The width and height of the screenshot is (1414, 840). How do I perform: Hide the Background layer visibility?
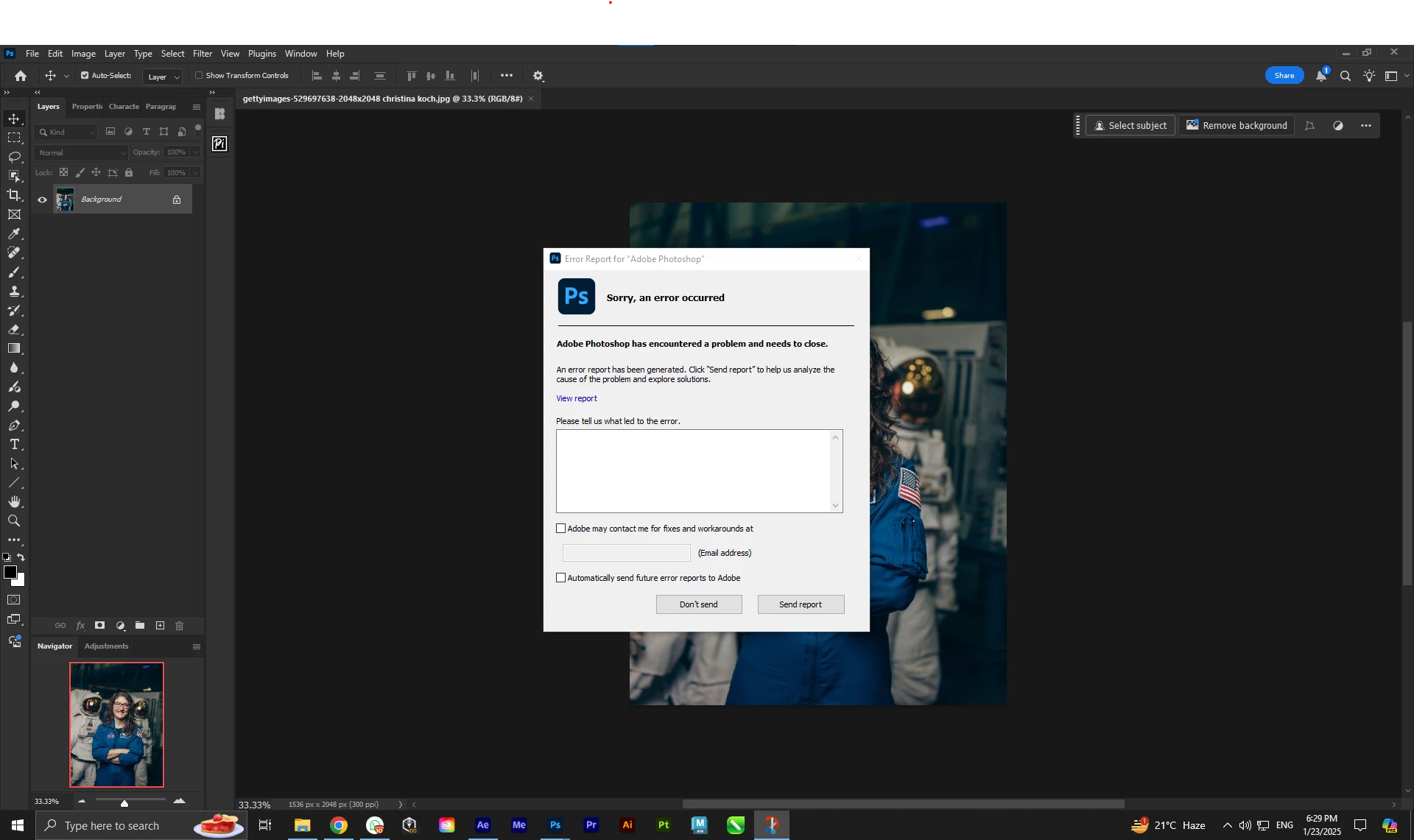click(x=42, y=200)
